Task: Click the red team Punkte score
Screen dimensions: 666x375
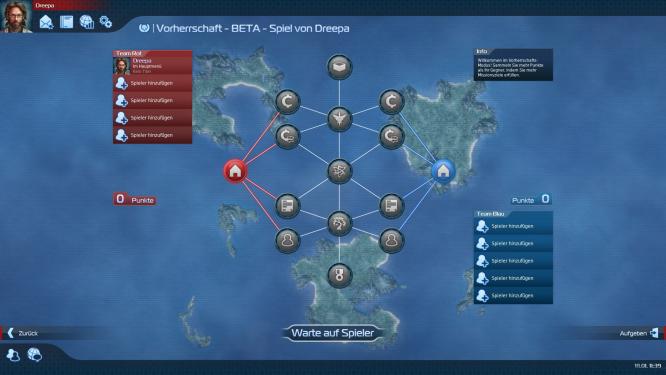Action: (x=135, y=199)
